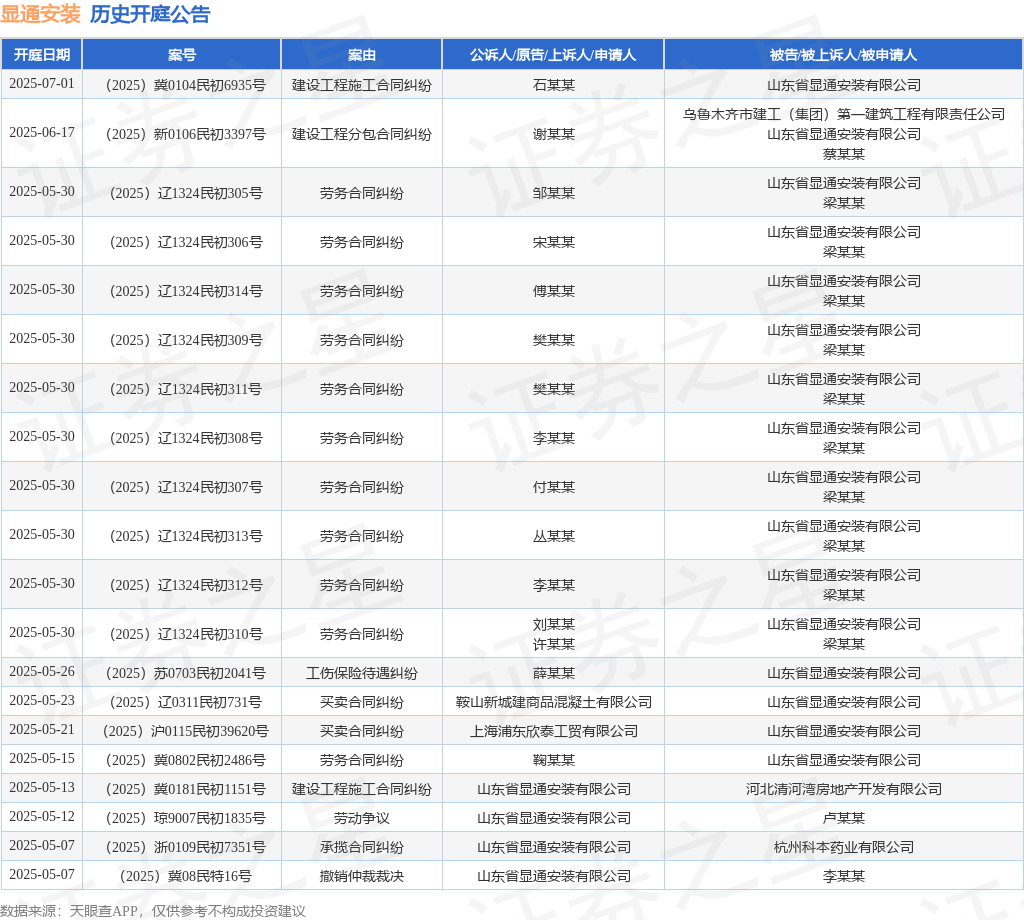Click cause 劳动争议
The height and width of the screenshot is (920, 1024).
pyautogui.click(x=362, y=818)
